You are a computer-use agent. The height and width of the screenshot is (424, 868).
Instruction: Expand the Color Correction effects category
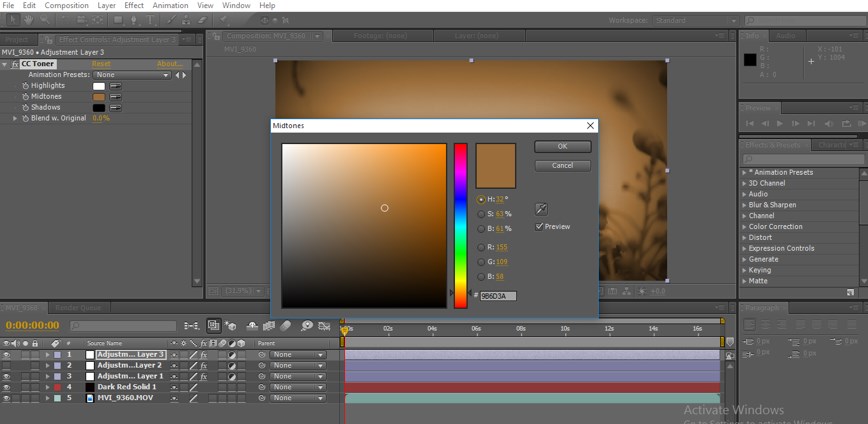click(x=744, y=227)
